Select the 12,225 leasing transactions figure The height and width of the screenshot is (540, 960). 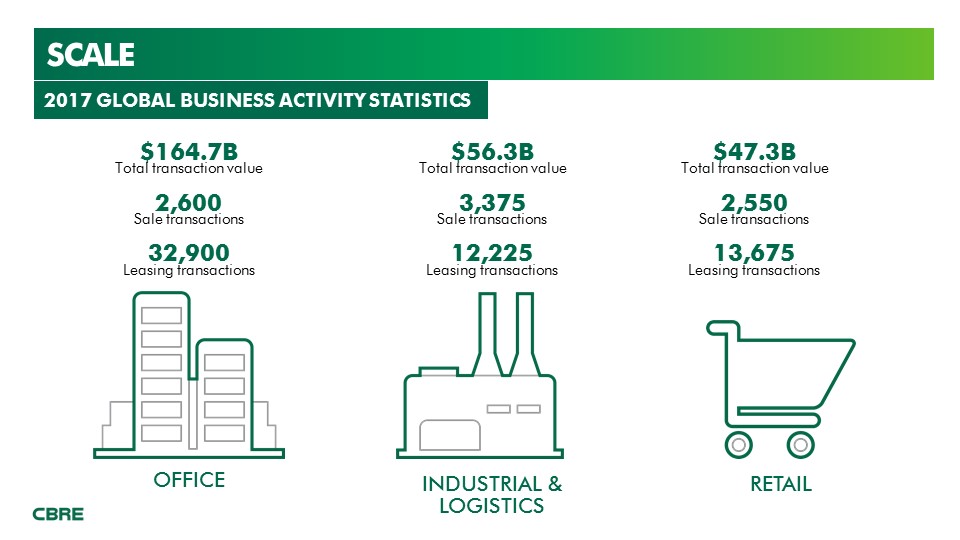click(492, 252)
